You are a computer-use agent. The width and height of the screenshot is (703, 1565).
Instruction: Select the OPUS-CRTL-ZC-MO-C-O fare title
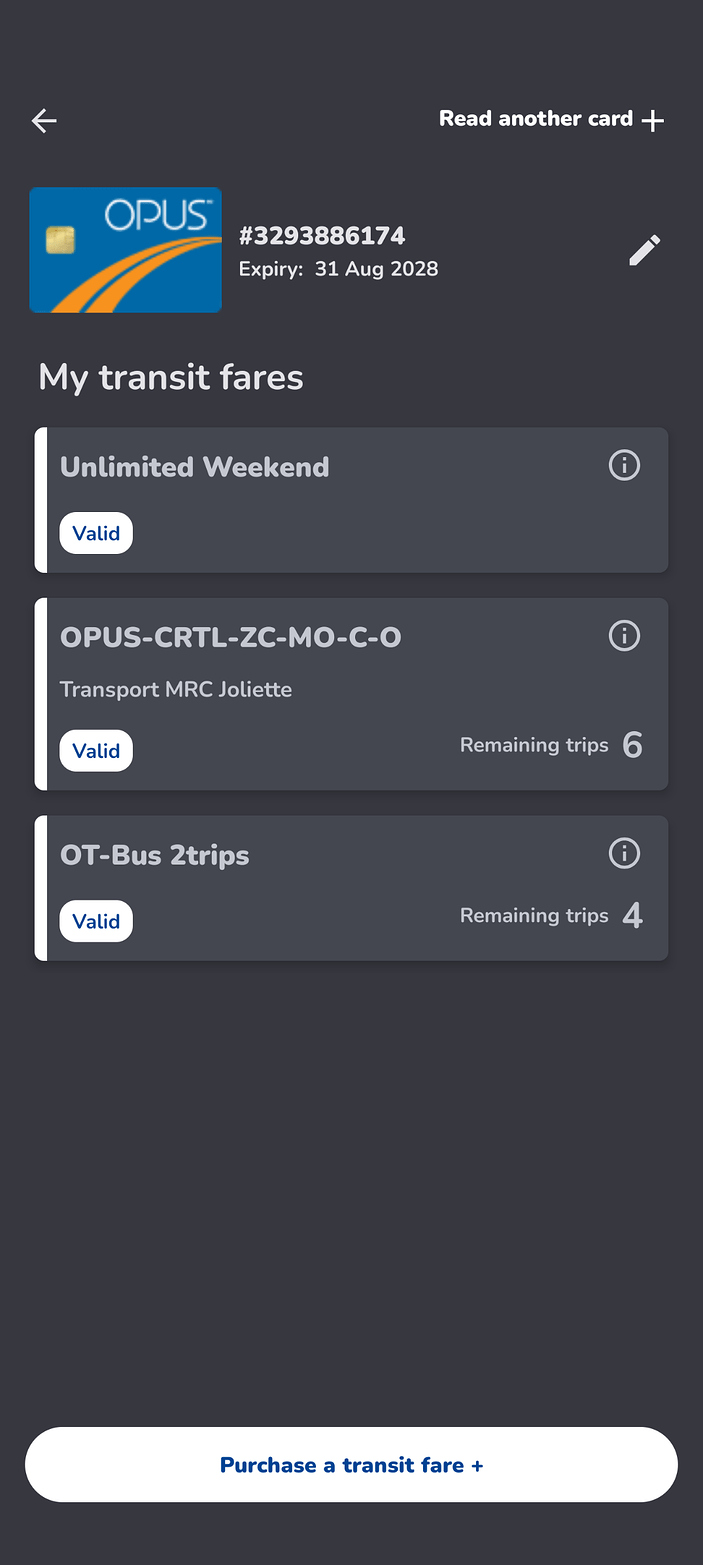[231, 637]
